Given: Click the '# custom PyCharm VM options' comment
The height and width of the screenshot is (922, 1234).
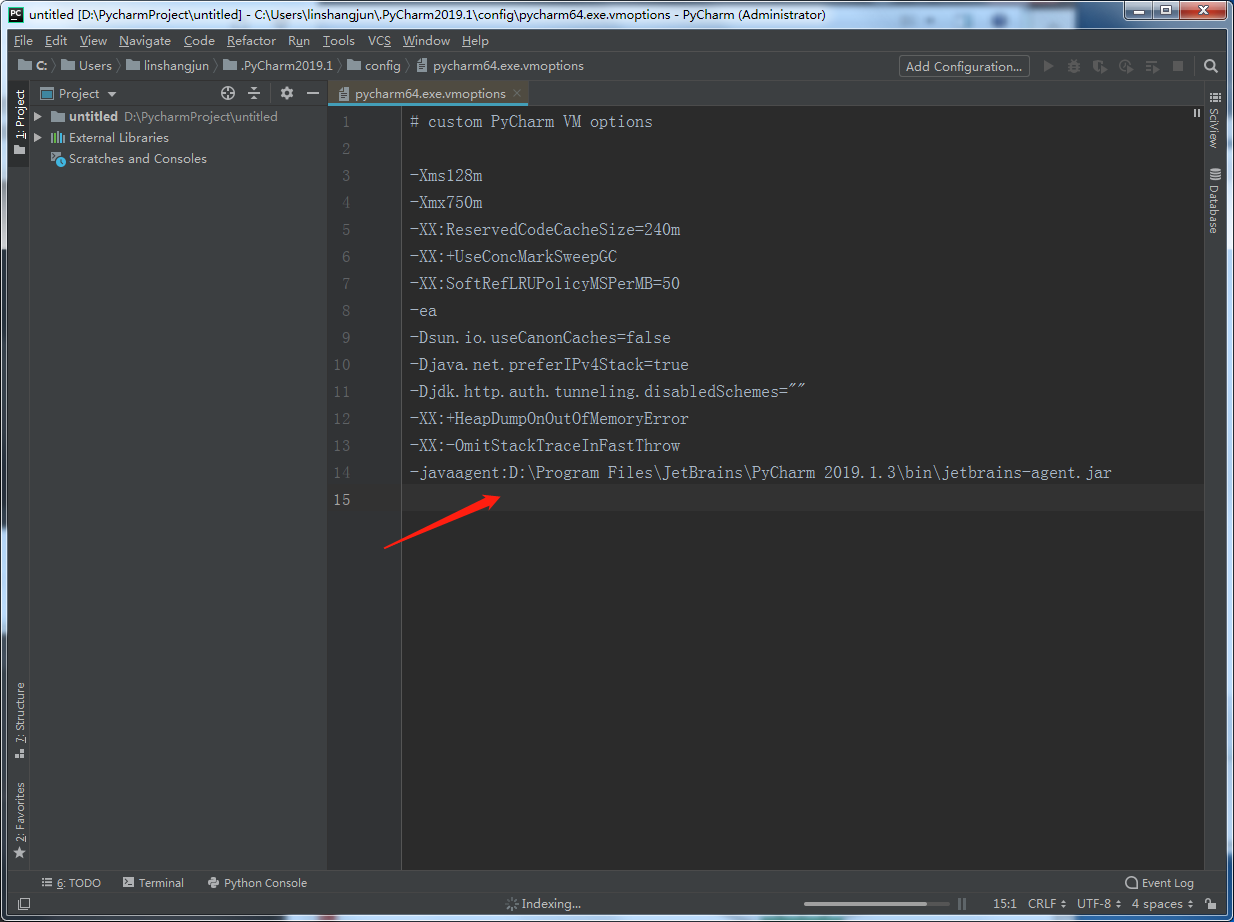Looking at the screenshot, I should coord(531,122).
